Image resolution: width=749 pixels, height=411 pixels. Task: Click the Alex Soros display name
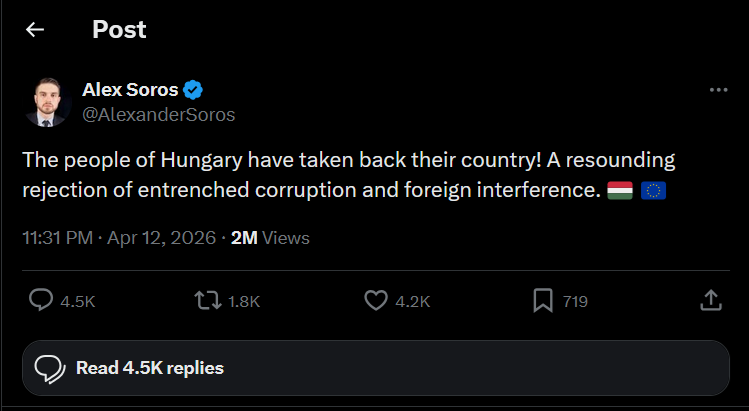tap(130, 90)
